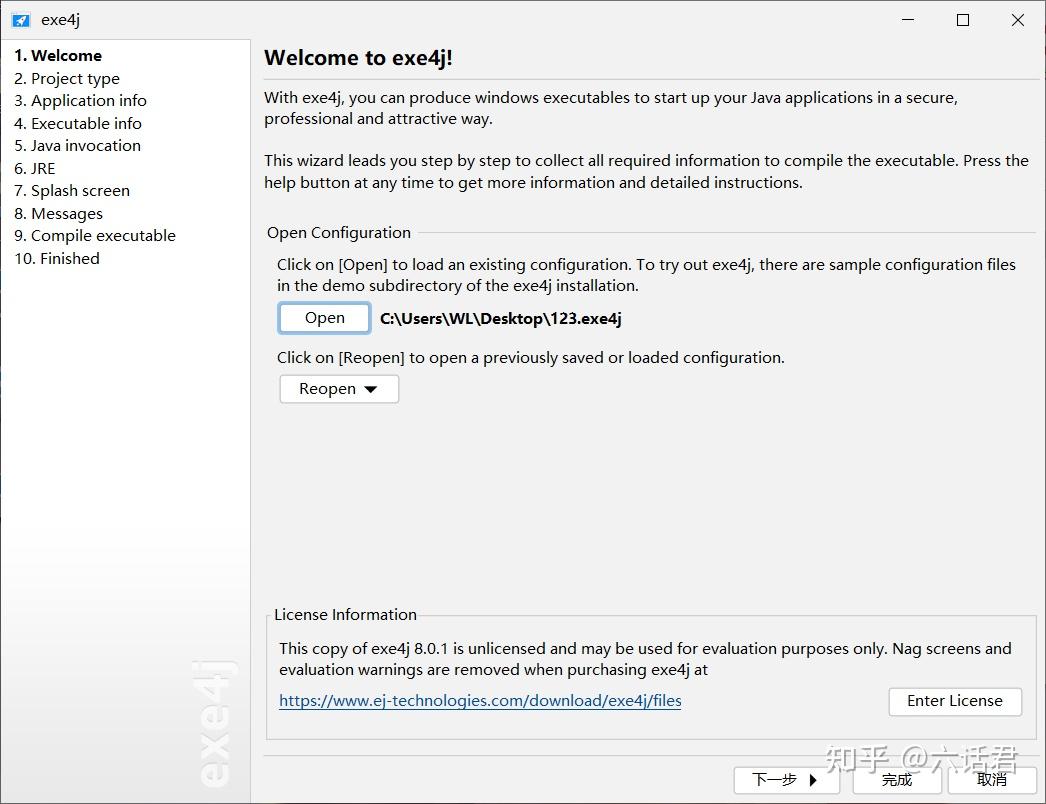Click the loaded path C:\Users\WL\Desktop\123.exe4j

[x=500, y=319]
